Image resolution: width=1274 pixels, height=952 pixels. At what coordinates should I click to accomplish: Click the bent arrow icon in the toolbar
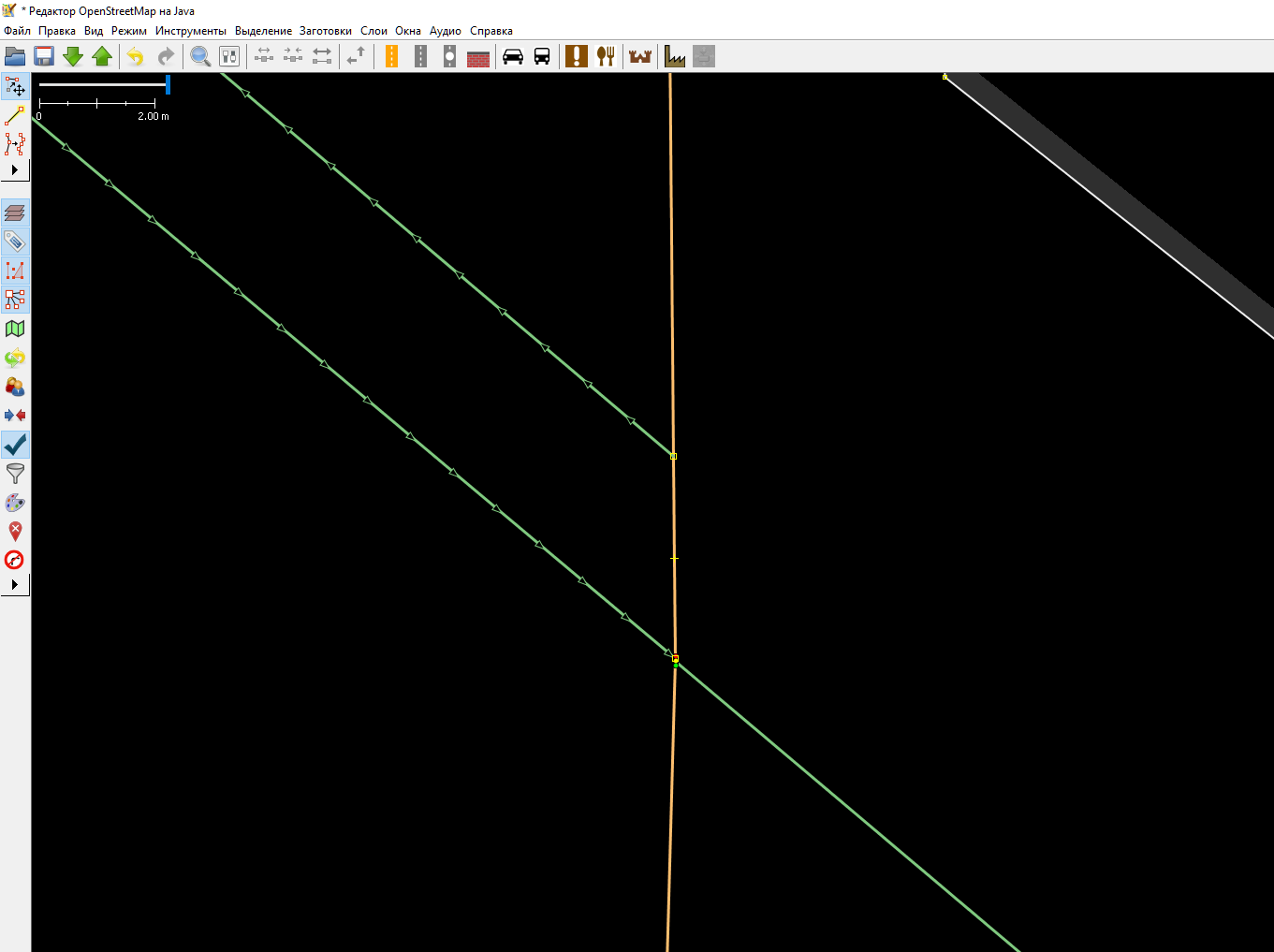[x=356, y=56]
